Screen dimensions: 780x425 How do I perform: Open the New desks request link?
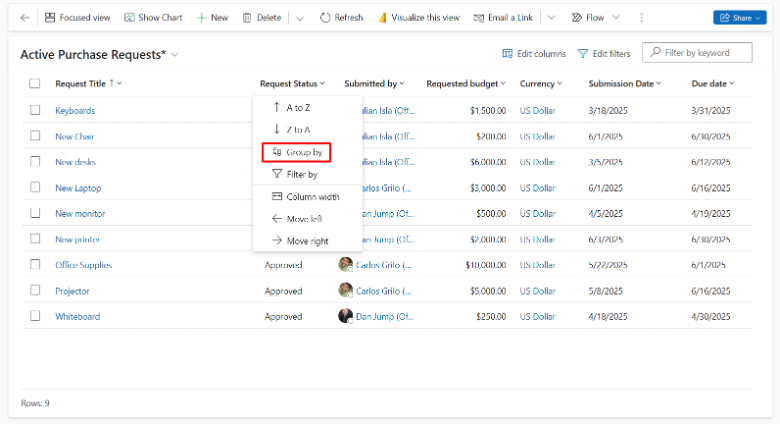click(76, 162)
